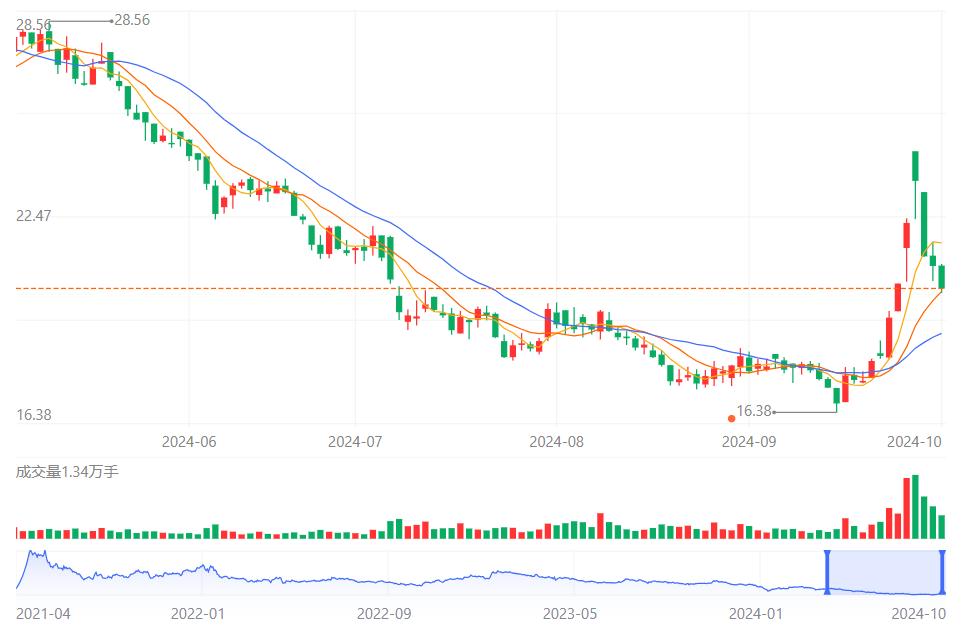Viewport: 975px width, 639px height.
Task: Click the orange dot marker beside 16.38
Action: 731,418
